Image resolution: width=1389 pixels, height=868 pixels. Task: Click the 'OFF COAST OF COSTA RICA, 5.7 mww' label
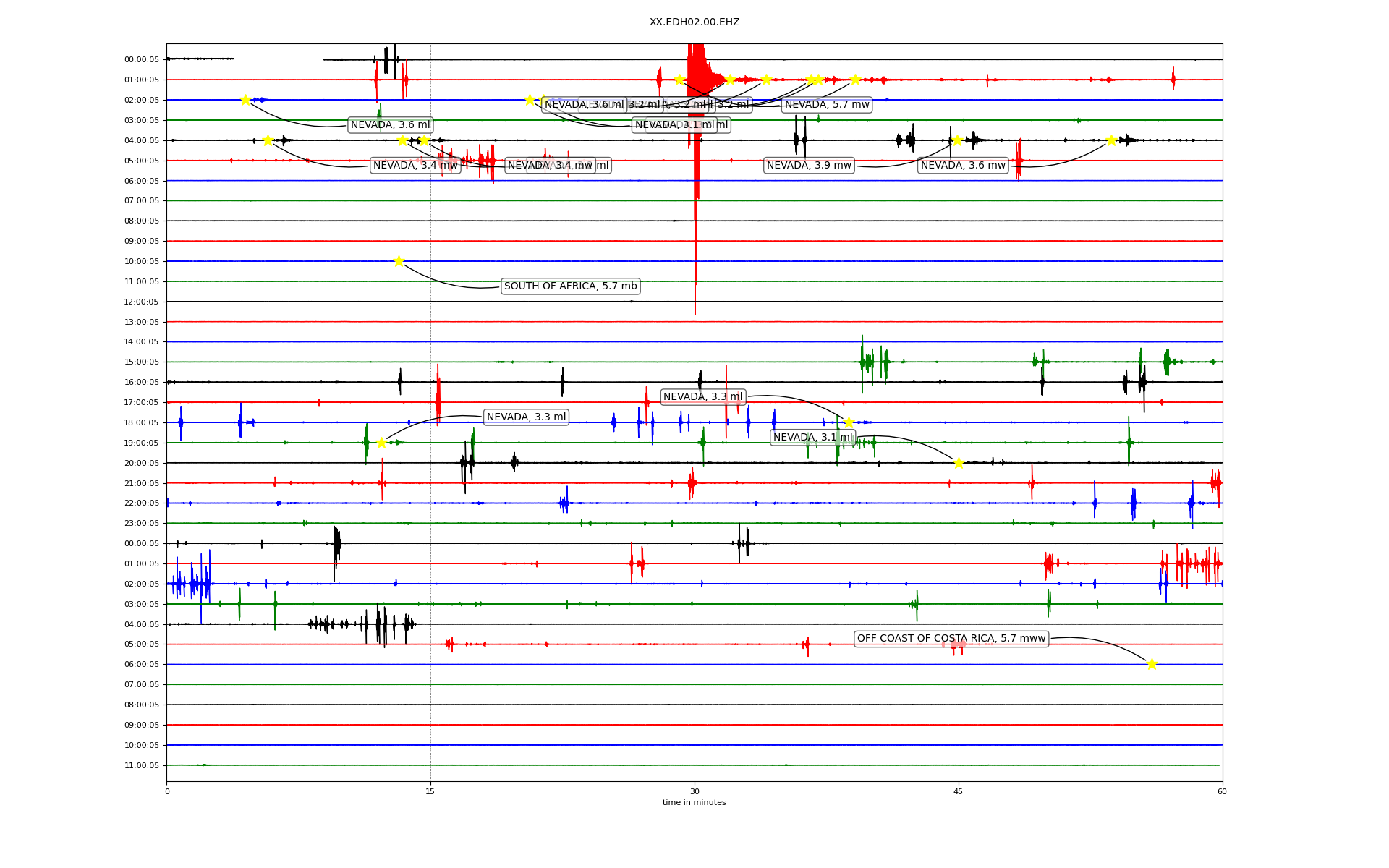tap(951, 639)
